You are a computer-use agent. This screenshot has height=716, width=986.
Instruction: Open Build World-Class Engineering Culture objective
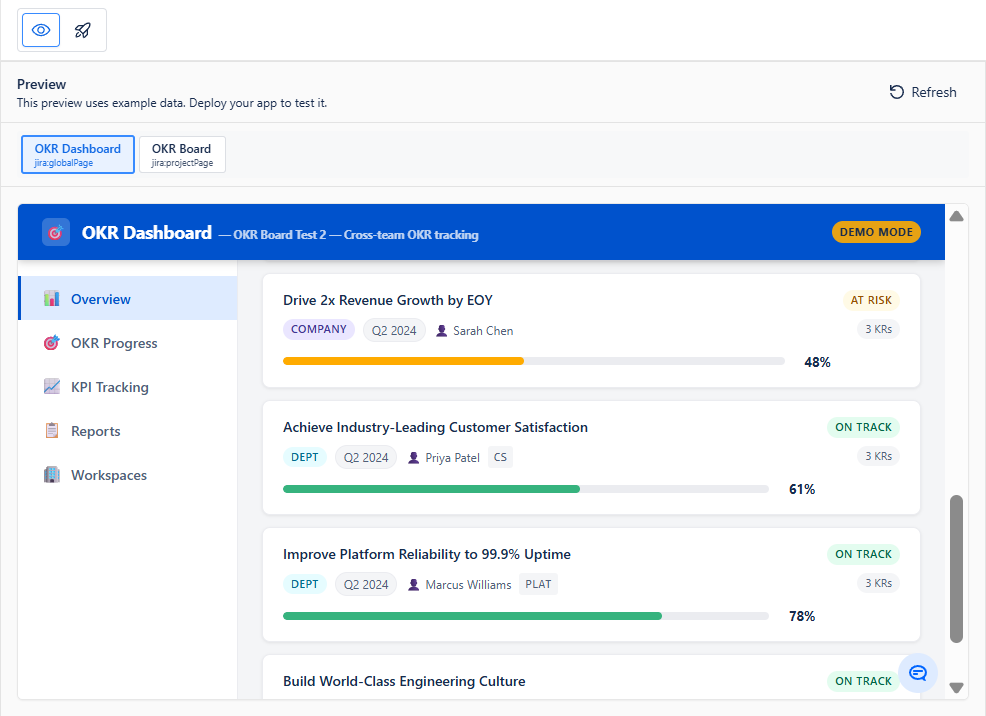404,681
